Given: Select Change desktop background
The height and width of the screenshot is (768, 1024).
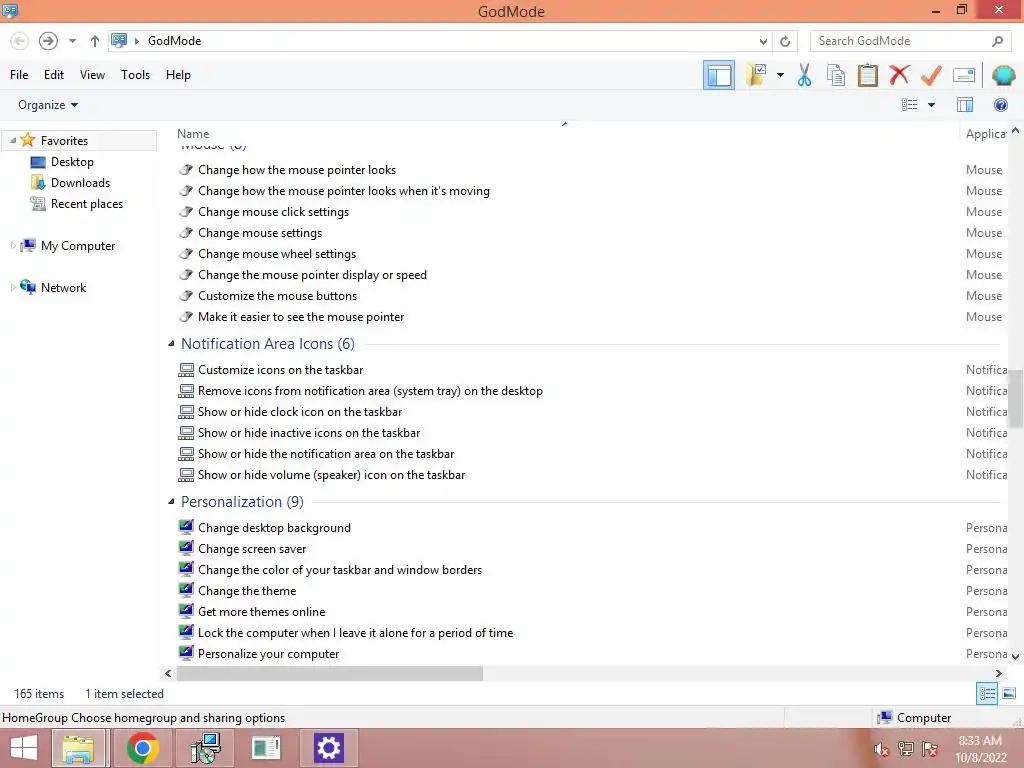Looking at the screenshot, I should pyautogui.click(x=274, y=528).
